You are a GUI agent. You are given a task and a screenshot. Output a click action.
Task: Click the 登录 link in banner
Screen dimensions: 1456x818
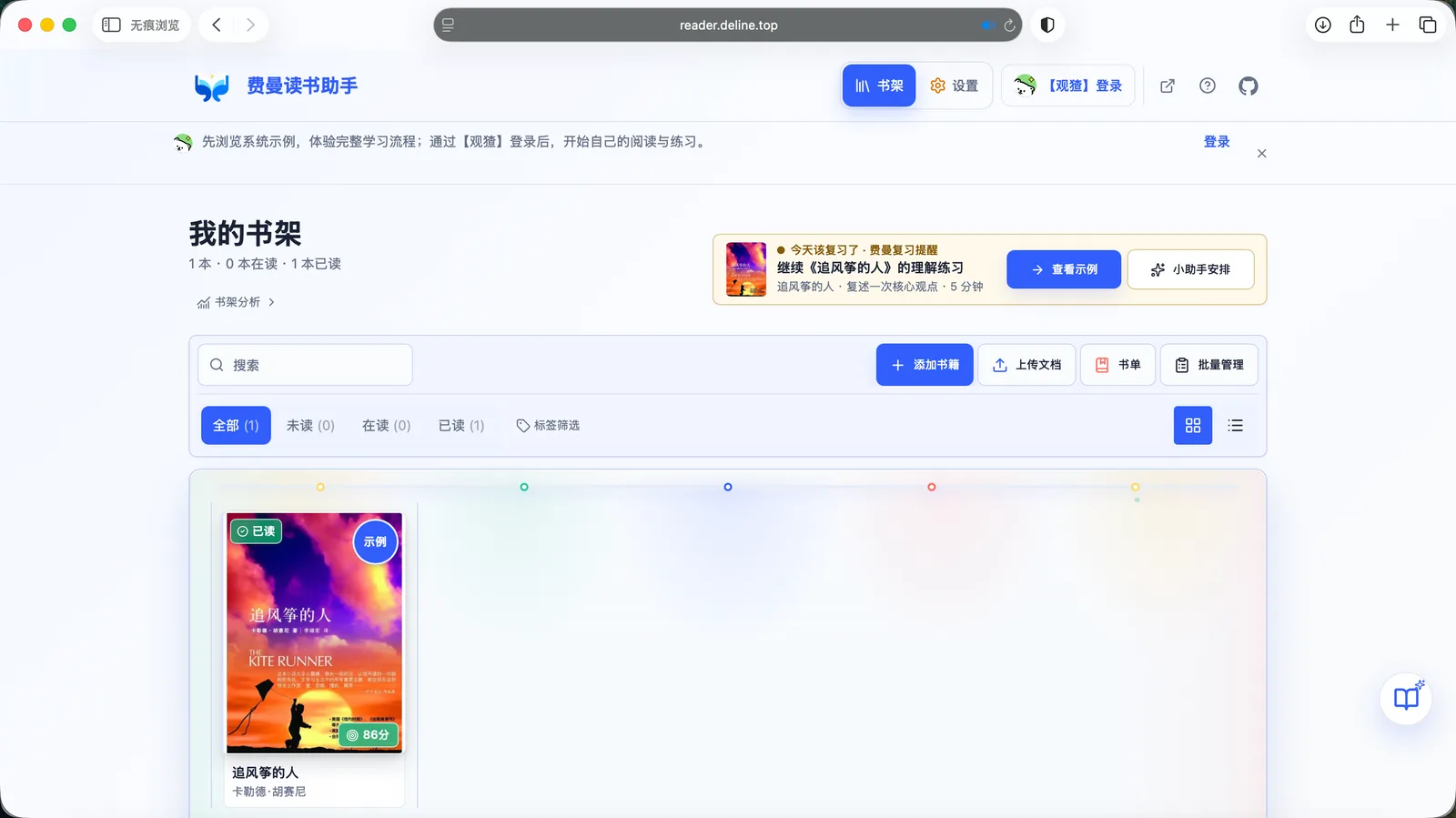(x=1217, y=141)
